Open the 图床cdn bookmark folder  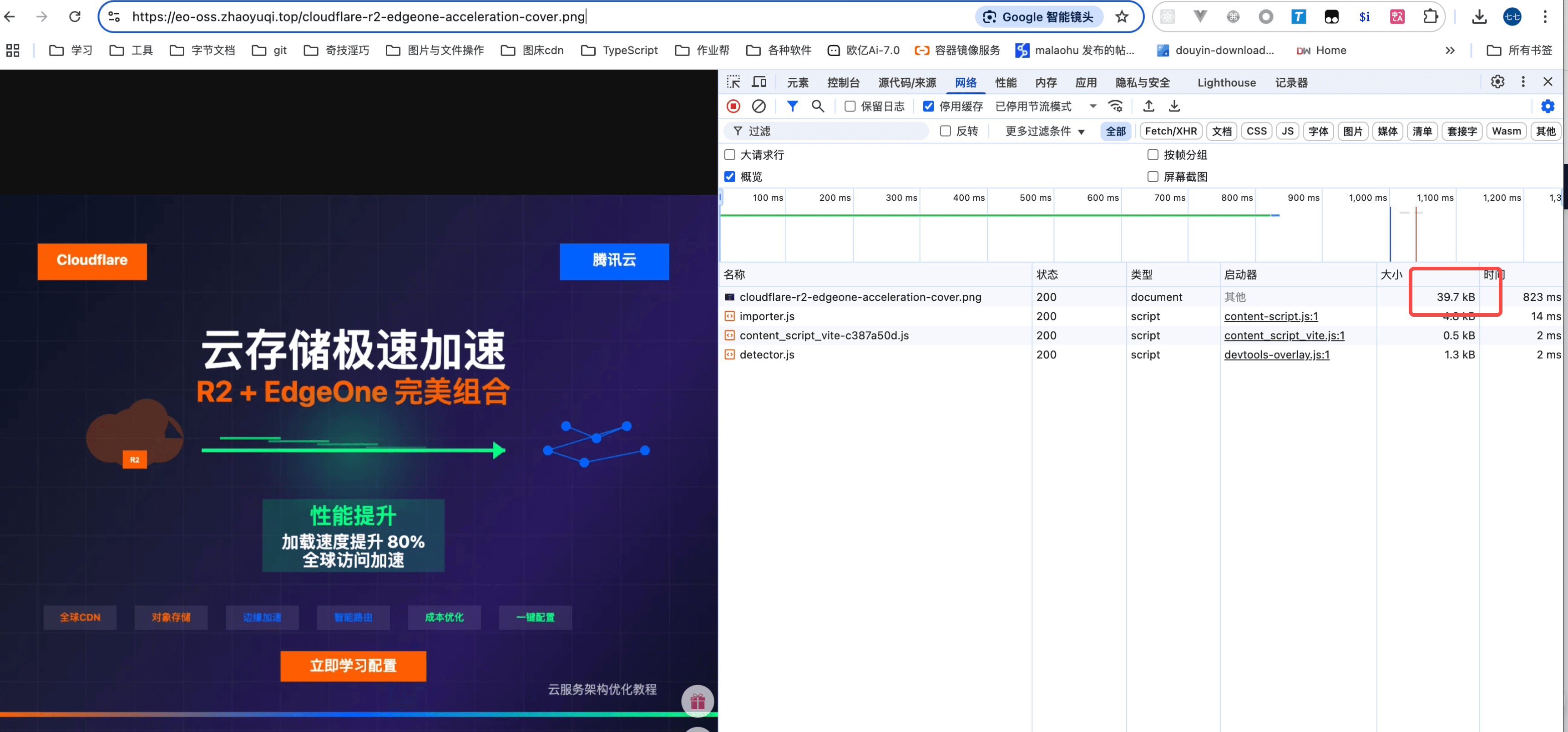point(532,51)
